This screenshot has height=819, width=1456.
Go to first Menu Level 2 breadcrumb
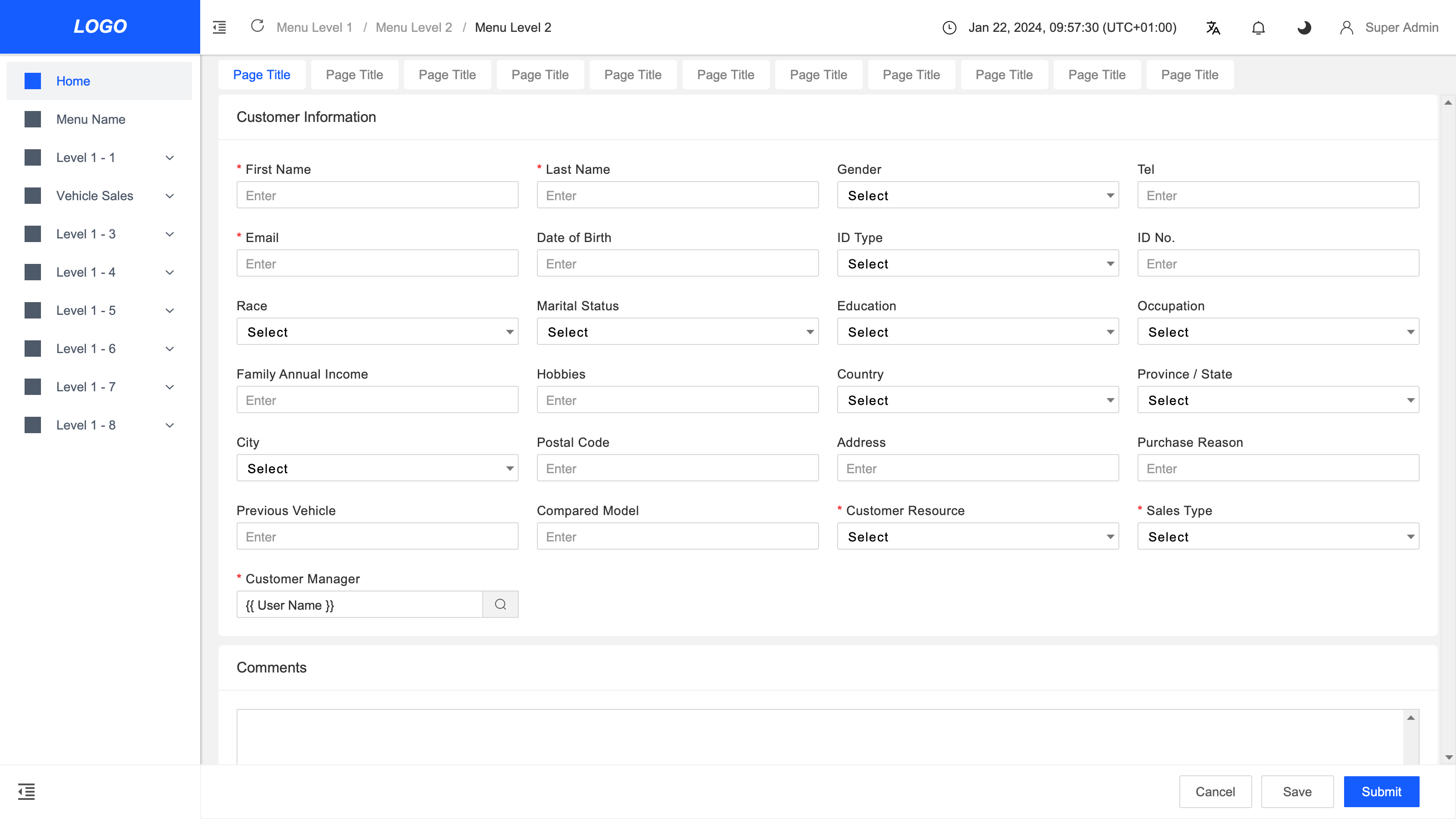tap(414, 28)
